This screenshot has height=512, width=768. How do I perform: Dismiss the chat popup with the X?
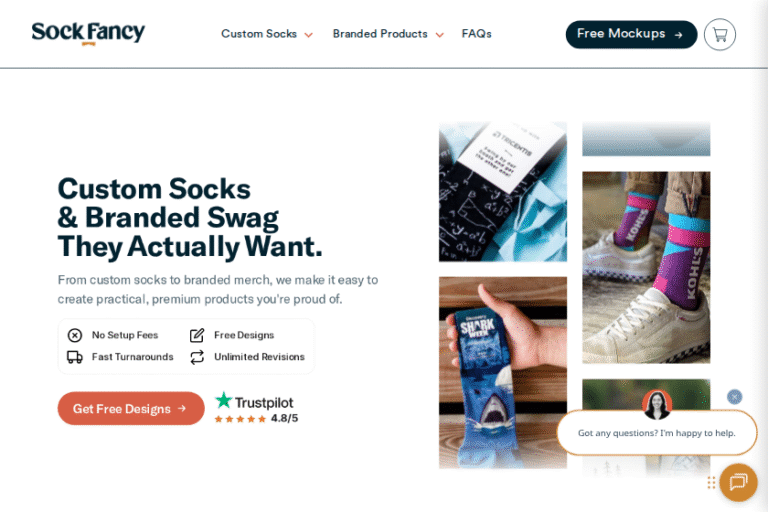[734, 396]
